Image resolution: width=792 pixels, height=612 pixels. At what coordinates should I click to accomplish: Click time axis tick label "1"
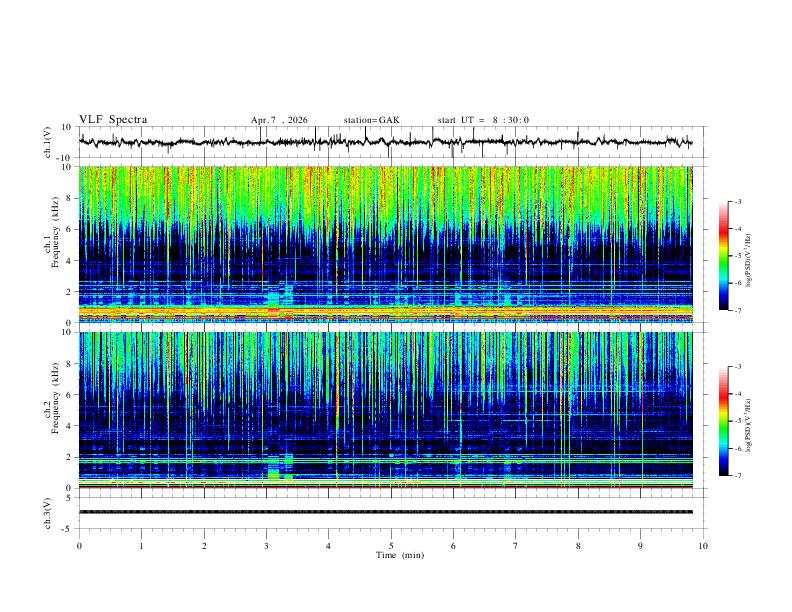pos(141,546)
